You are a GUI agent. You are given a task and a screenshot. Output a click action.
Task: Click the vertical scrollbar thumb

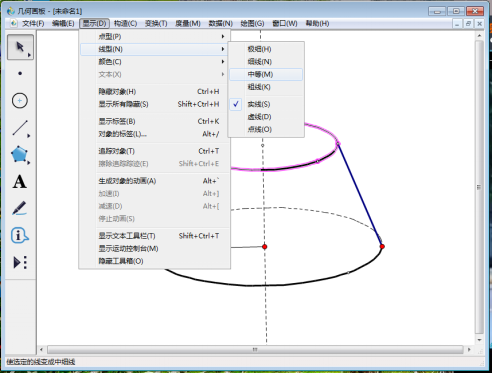[x=479, y=187]
